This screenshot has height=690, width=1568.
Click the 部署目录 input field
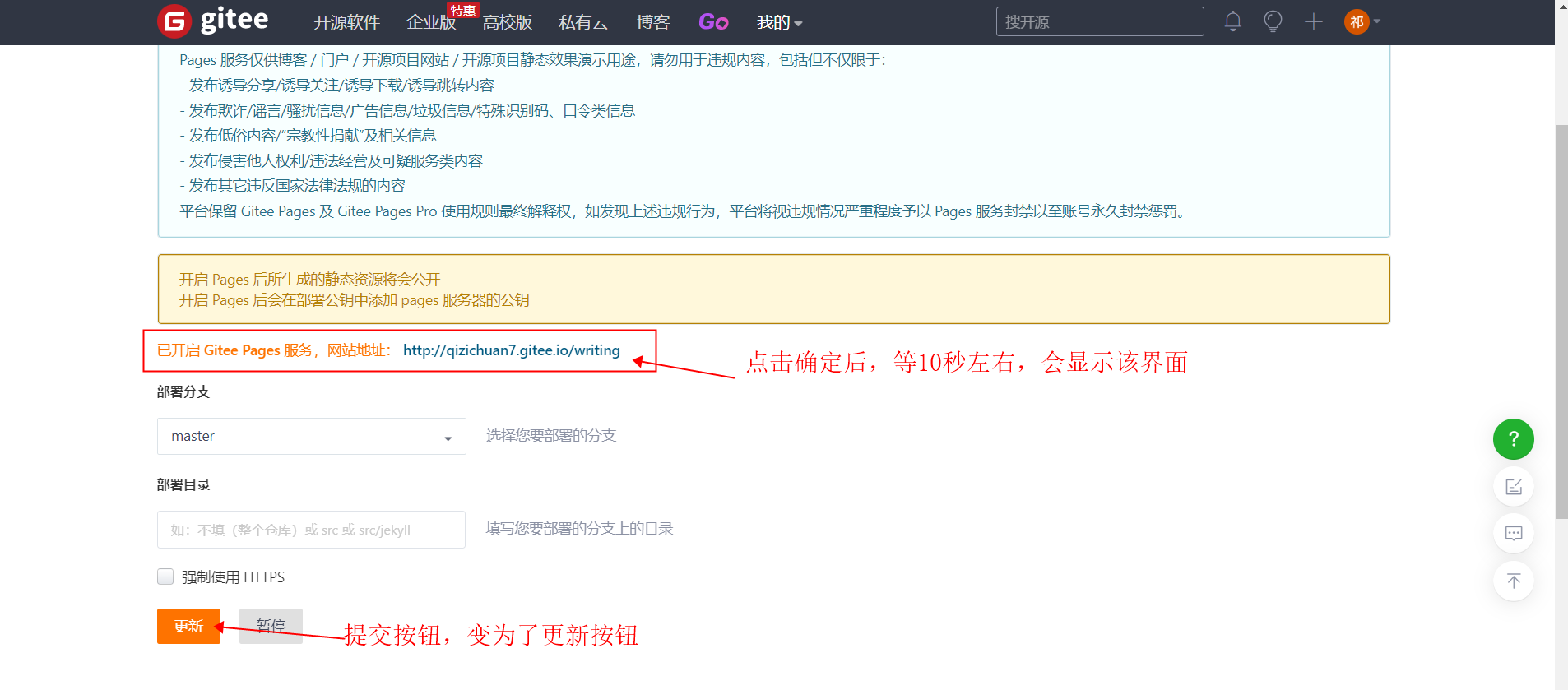click(311, 530)
